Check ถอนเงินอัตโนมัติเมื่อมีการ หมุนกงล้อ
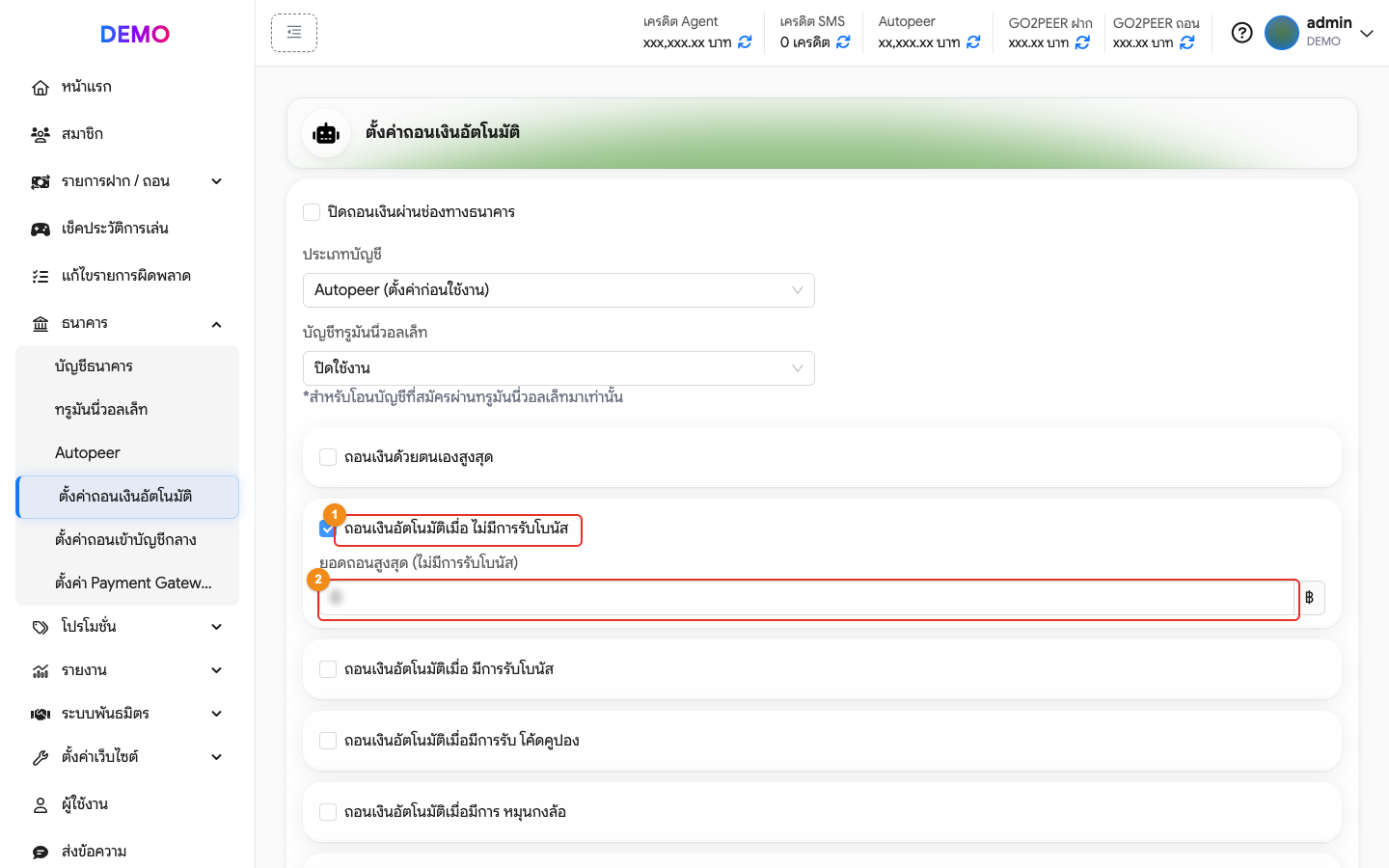Image resolution: width=1389 pixels, height=868 pixels. pyautogui.click(x=328, y=812)
